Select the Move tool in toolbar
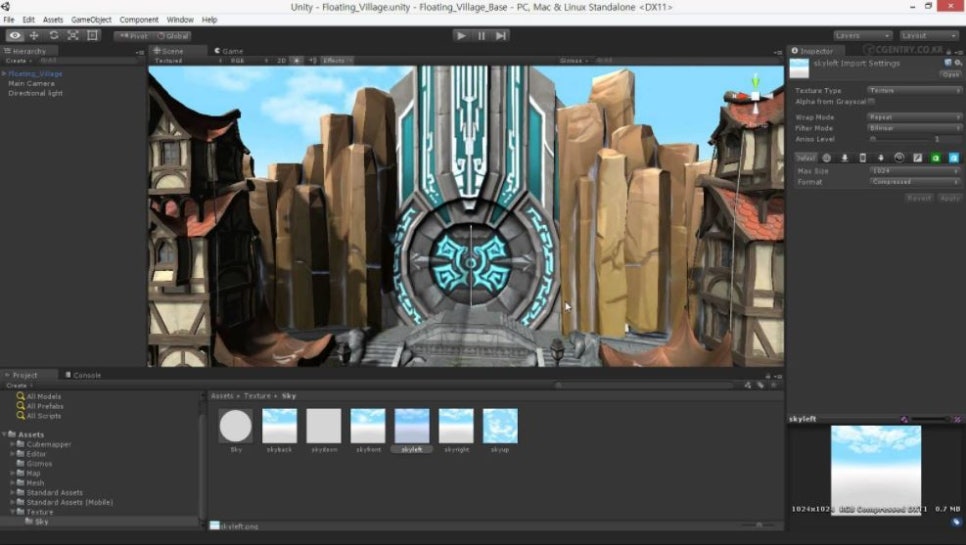 pyautogui.click(x=34, y=35)
